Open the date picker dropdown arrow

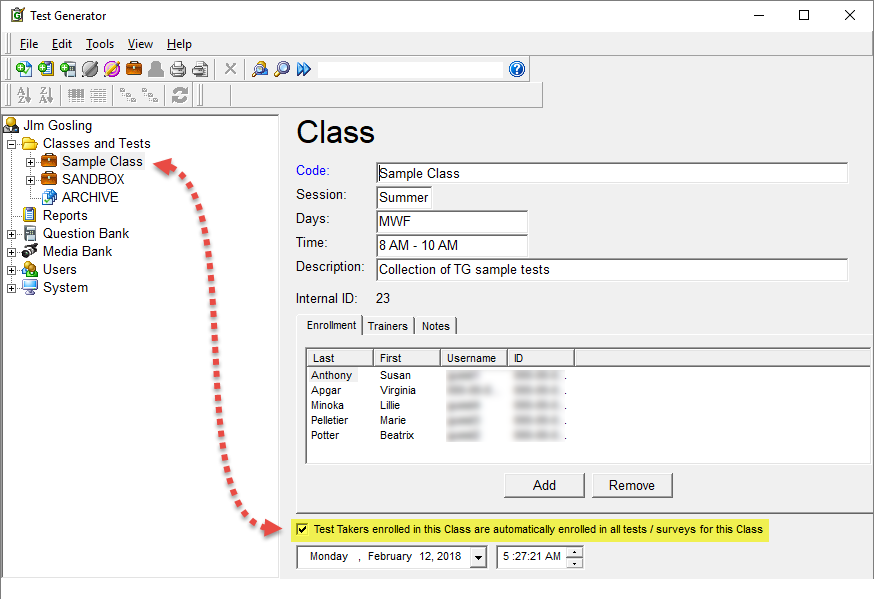click(x=478, y=557)
